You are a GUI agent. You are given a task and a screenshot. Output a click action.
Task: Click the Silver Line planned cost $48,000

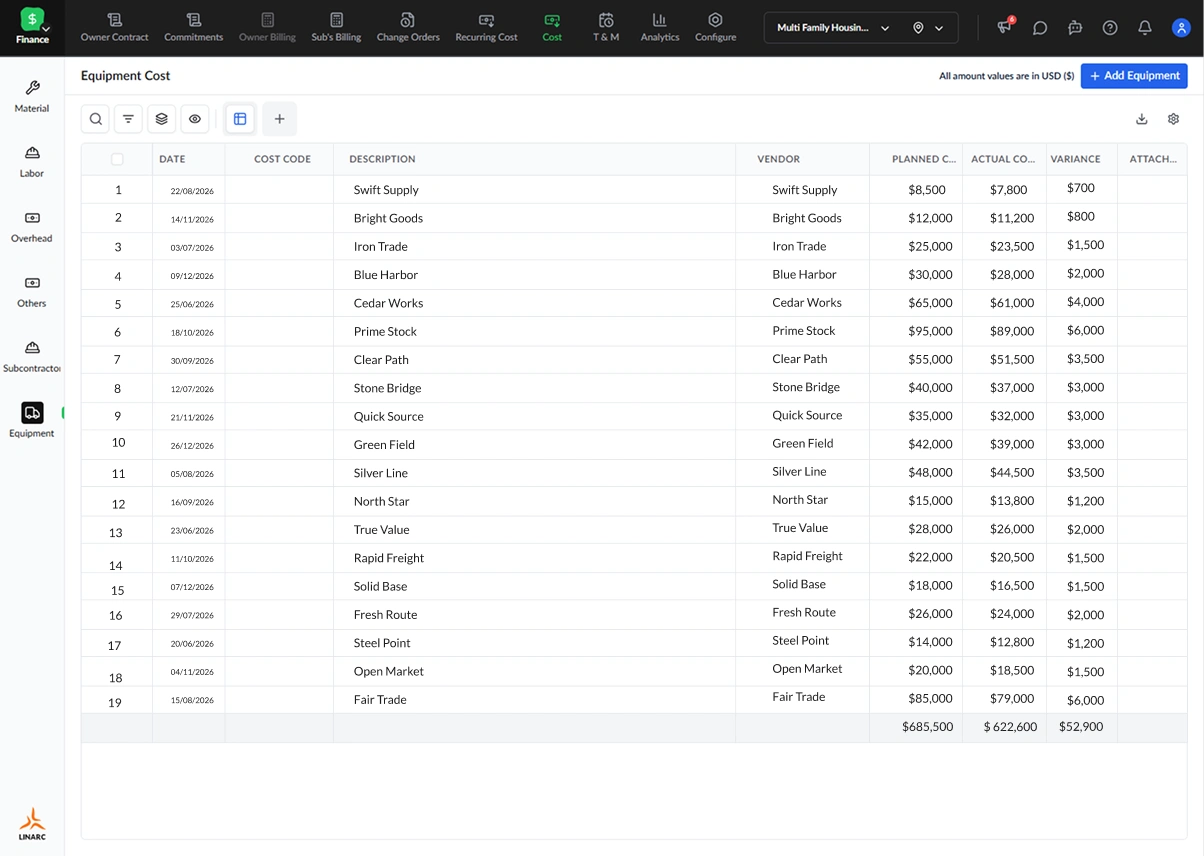930,473
